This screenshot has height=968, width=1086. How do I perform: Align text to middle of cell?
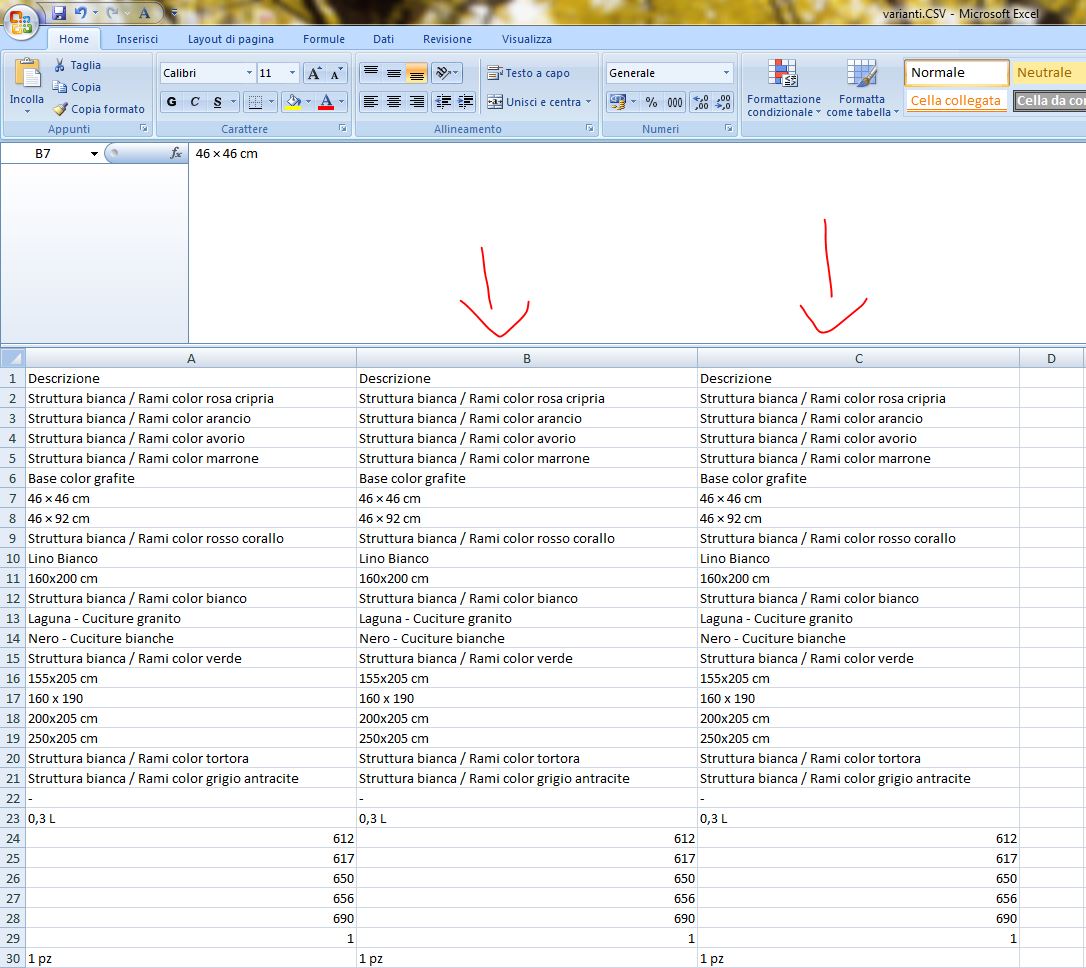click(x=393, y=73)
